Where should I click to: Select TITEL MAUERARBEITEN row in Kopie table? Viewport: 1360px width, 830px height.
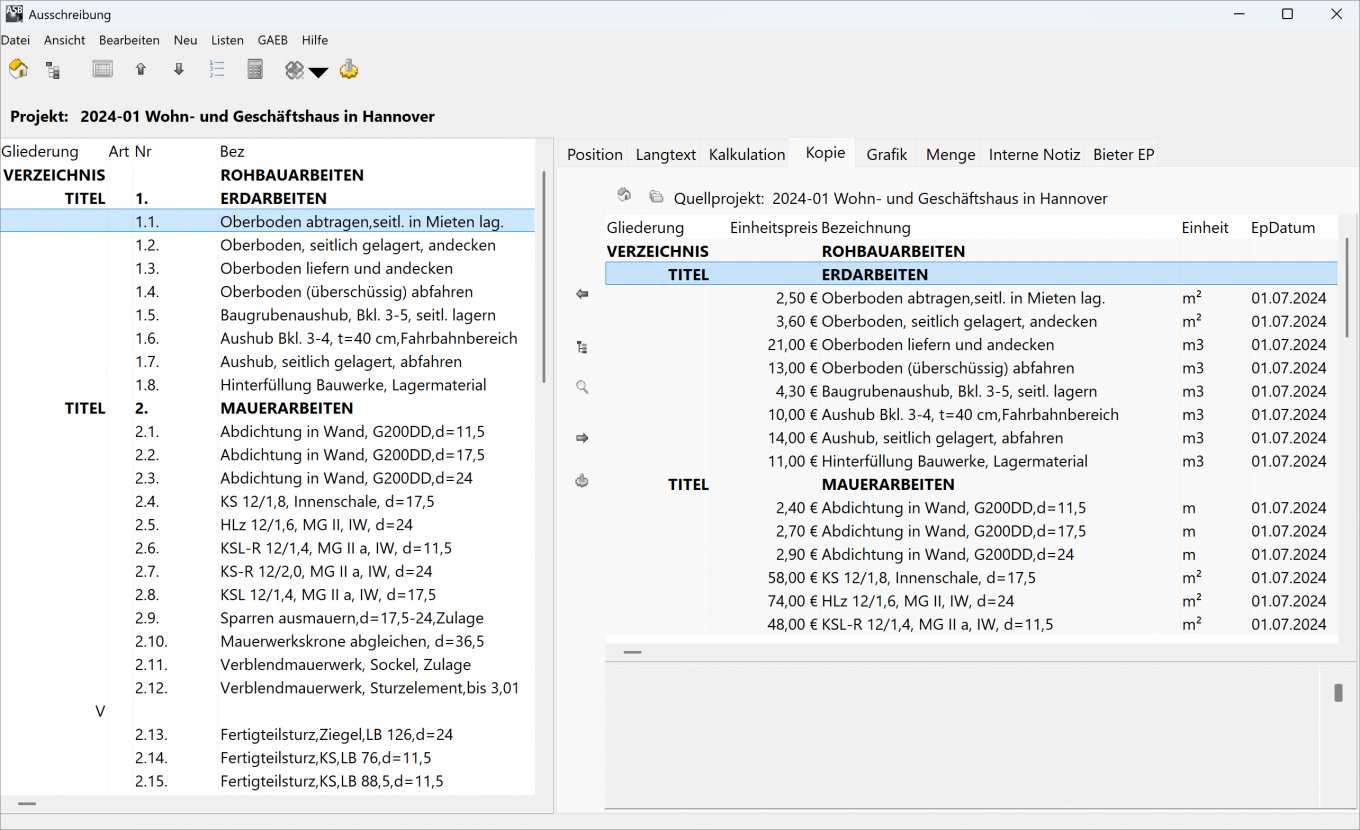pos(971,484)
